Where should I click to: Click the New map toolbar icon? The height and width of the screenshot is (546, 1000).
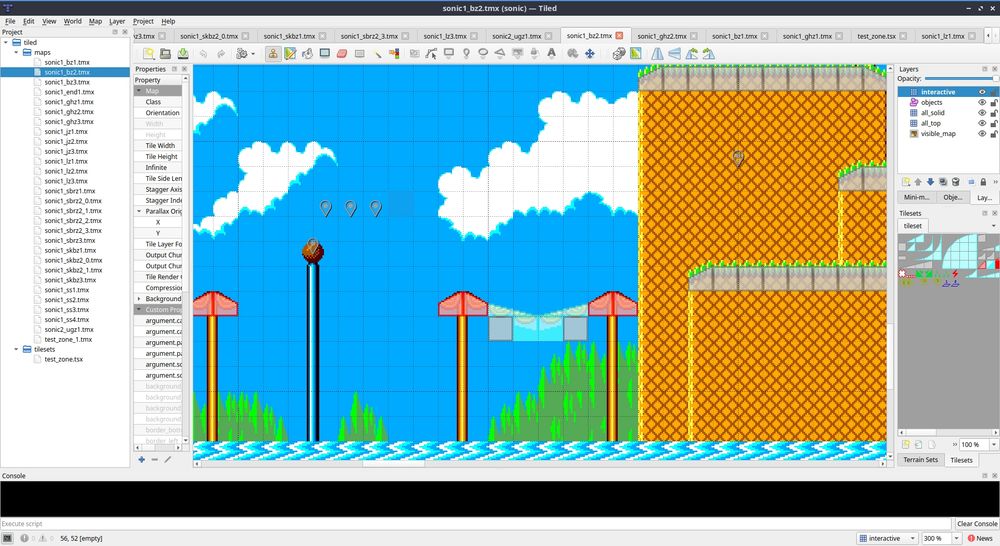click(148, 54)
